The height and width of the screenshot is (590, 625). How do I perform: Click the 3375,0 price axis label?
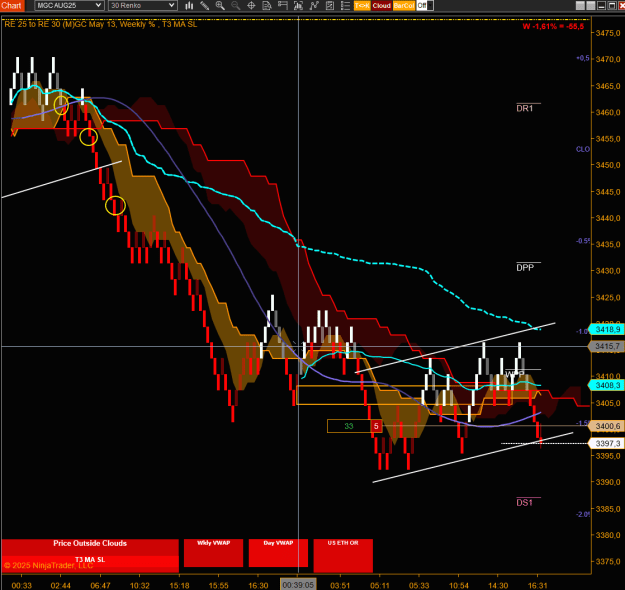click(608, 561)
